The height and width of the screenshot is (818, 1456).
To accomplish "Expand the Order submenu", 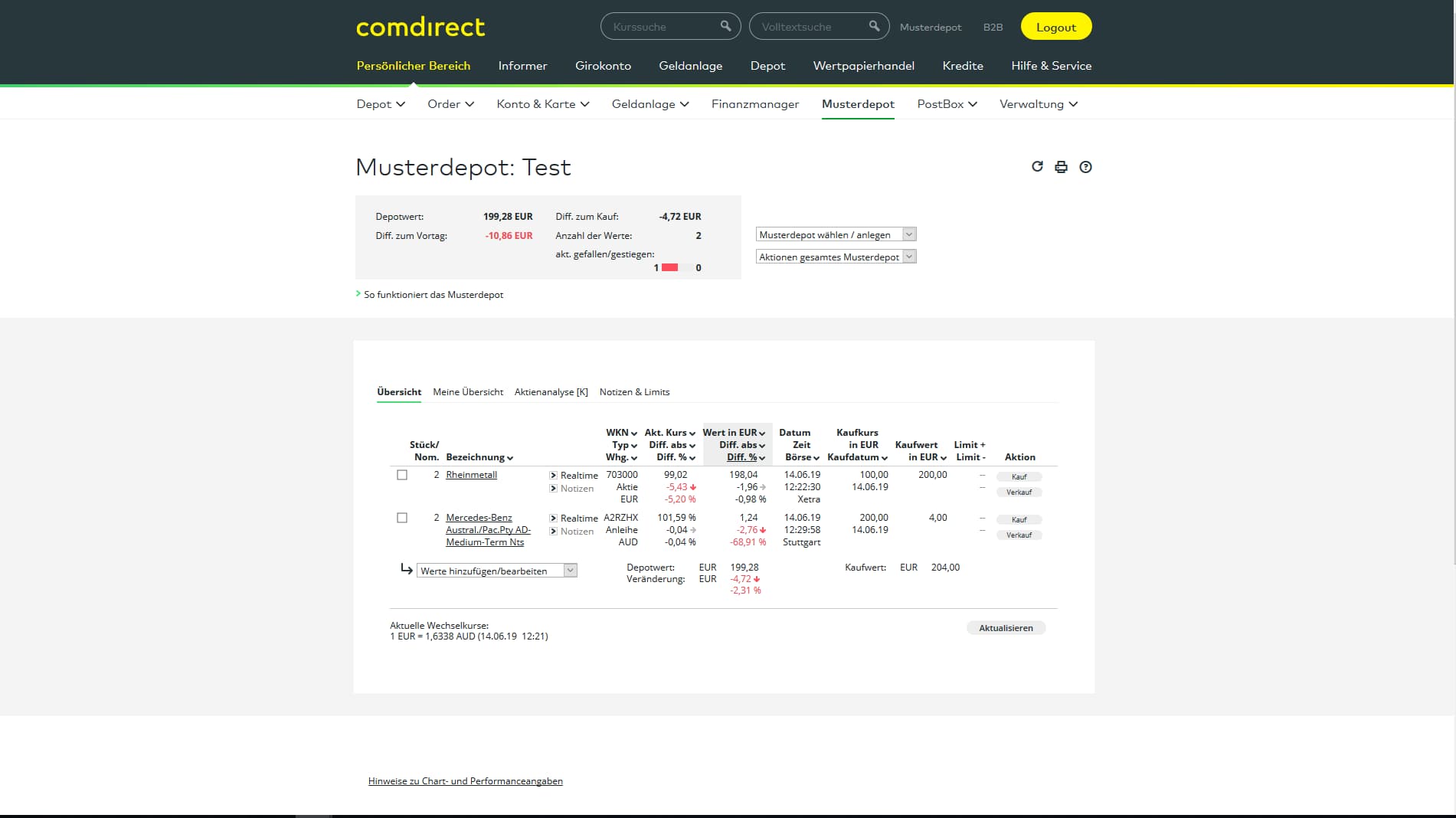I will pyautogui.click(x=450, y=104).
